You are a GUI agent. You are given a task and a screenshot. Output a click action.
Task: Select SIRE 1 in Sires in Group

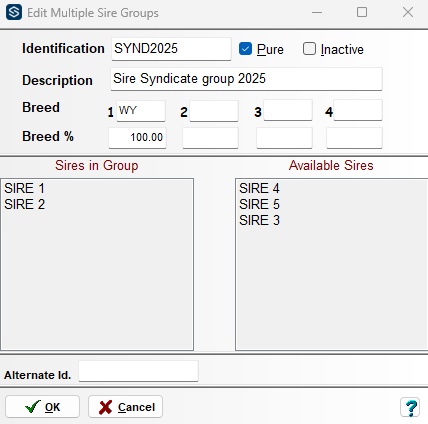24,188
